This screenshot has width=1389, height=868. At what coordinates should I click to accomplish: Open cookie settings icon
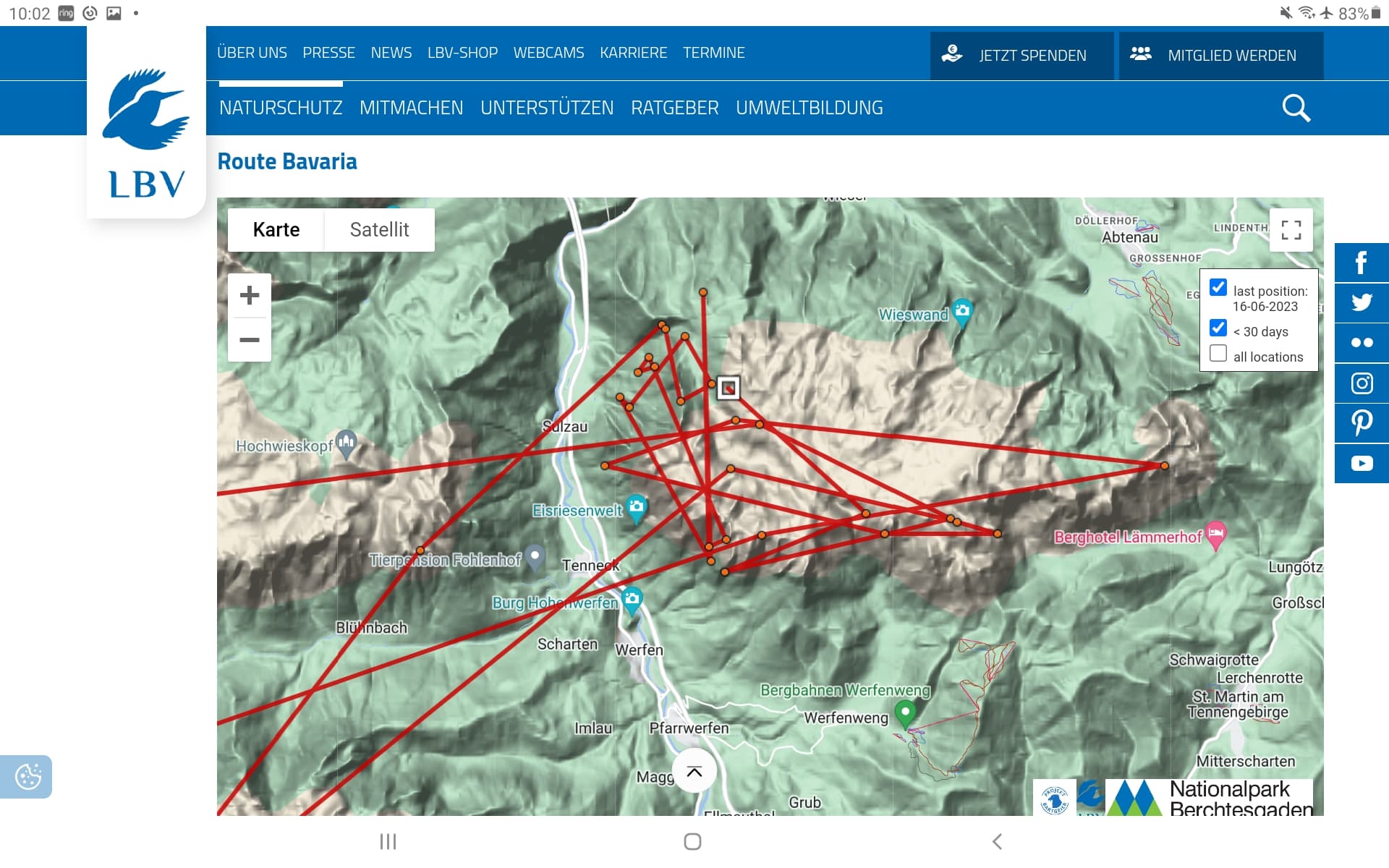[x=27, y=777]
